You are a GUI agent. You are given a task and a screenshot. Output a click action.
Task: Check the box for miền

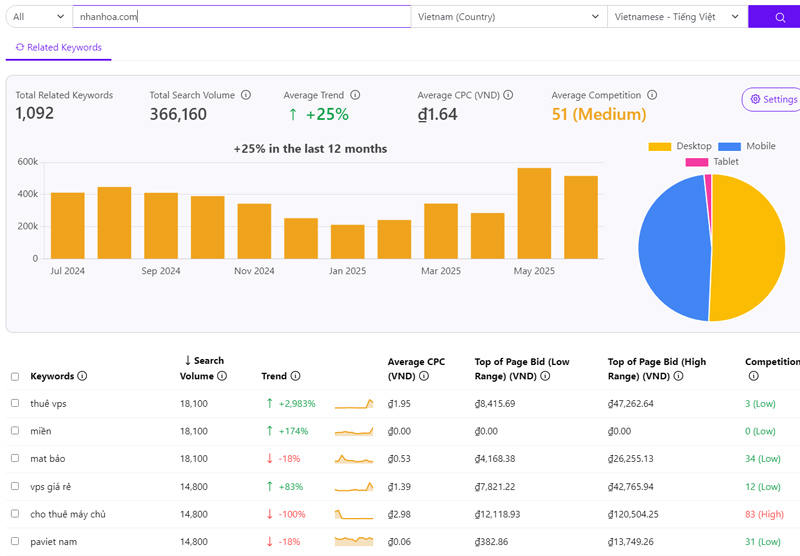click(x=15, y=431)
